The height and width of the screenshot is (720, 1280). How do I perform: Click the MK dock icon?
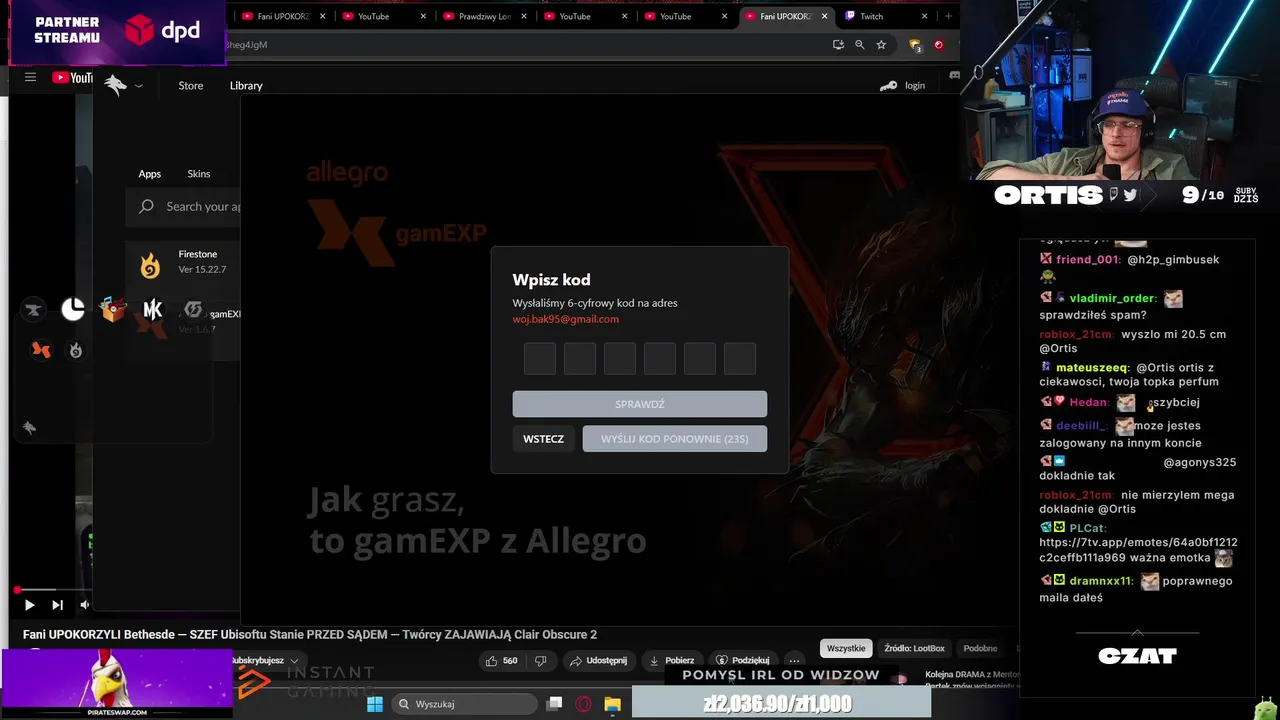coord(153,310)
